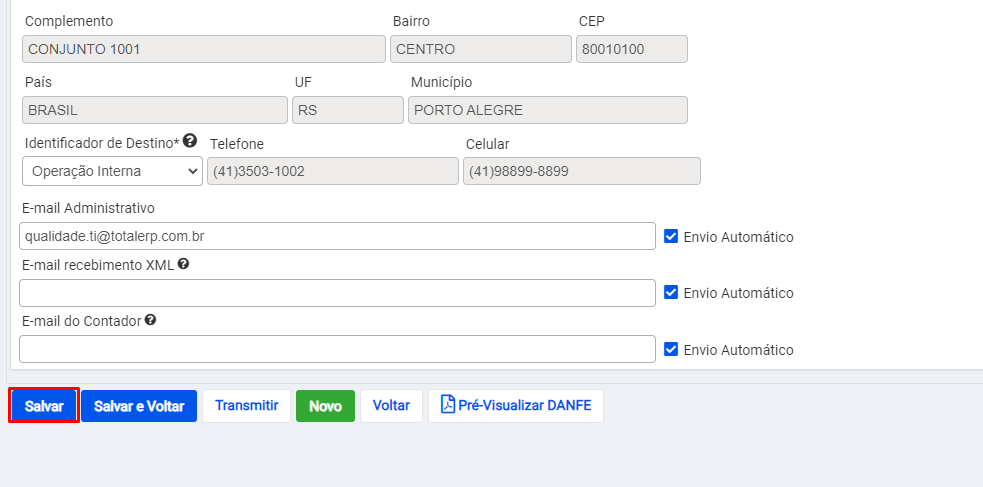This screenshot has width=983, height=487.
Task: Click the green Novo button
Action: pyautogui.click(x=325, y=406)
